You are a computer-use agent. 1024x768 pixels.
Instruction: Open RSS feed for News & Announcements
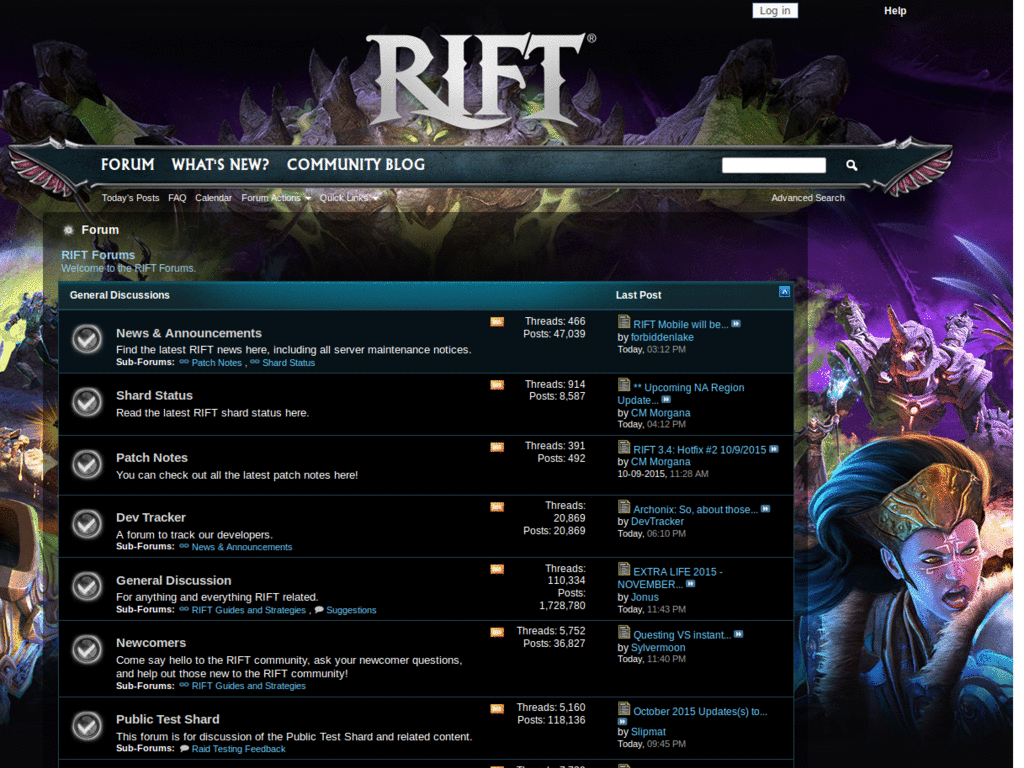point(497,322)
